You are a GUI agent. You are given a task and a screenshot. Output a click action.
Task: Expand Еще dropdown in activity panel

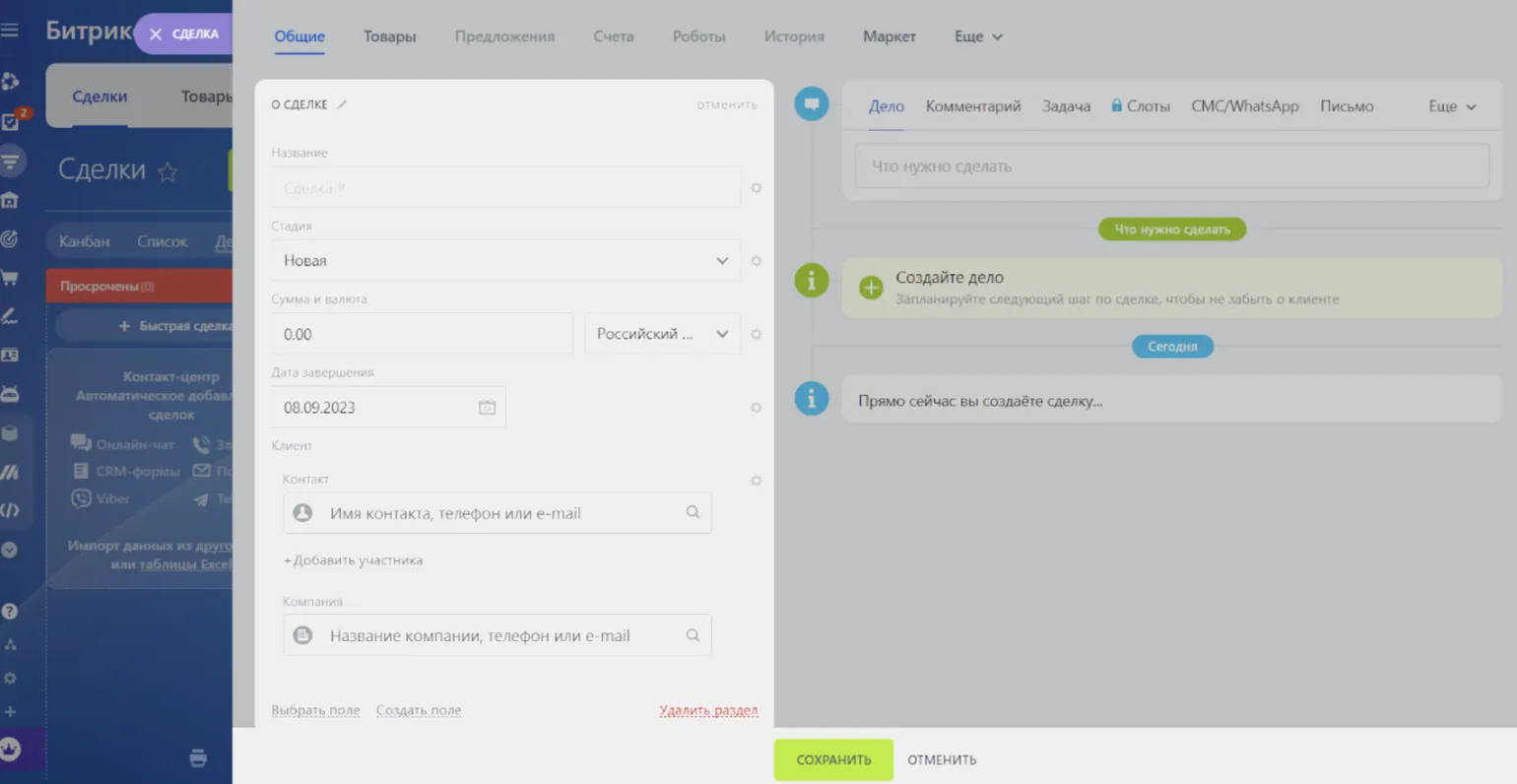[1452, 106]
